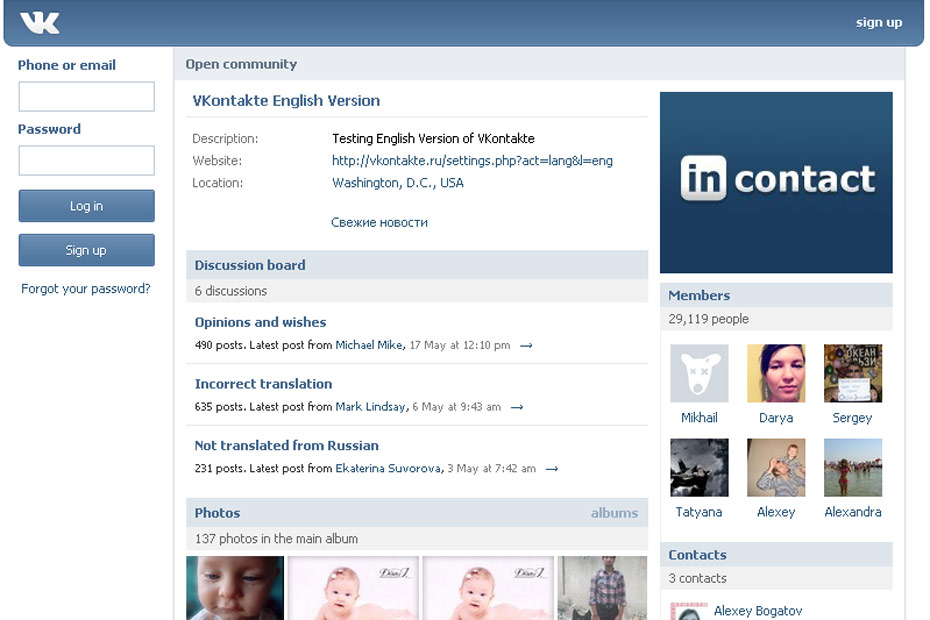Open the Forgot your password link
This screenshot has width=930, height=620.
86,289
